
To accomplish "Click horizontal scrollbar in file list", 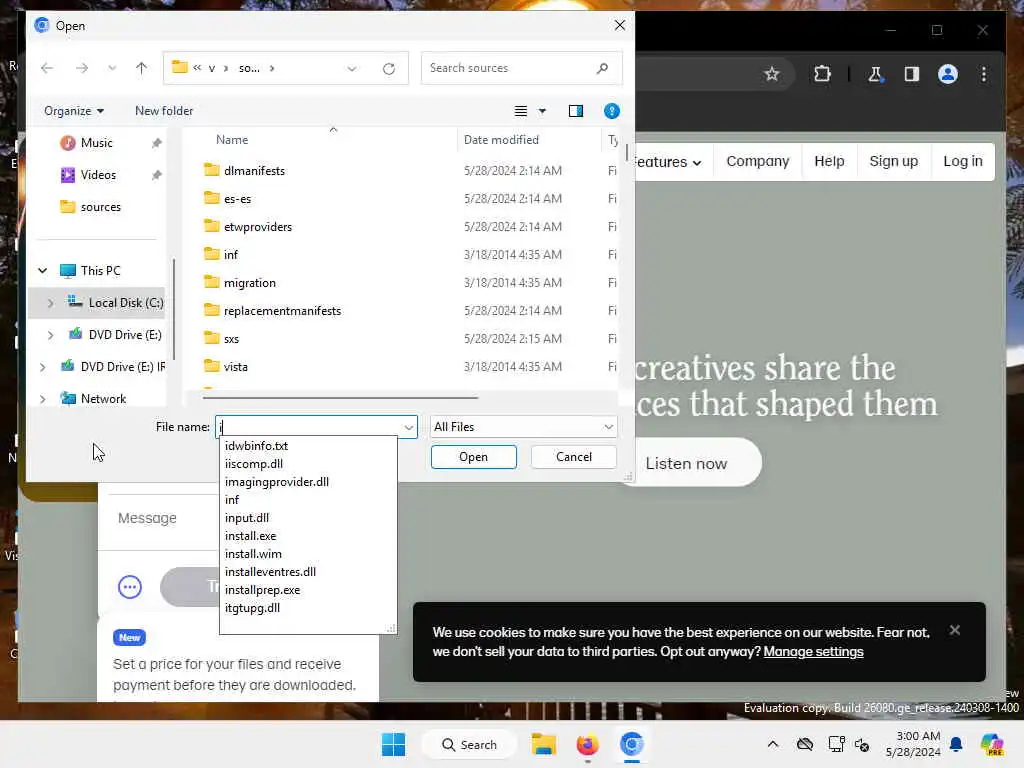I will coord(340,397).
